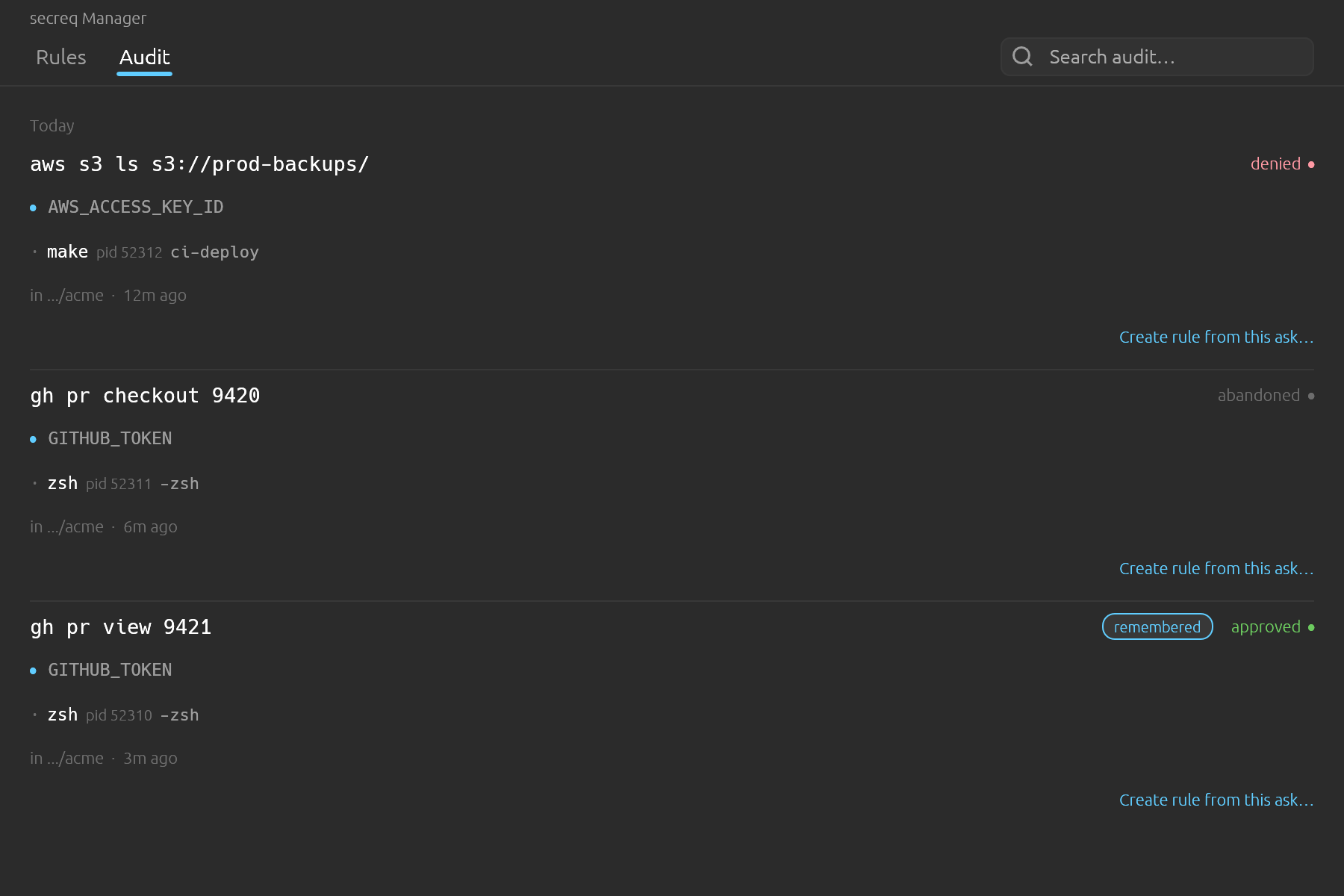Click the denied status label
The image size is (1344, 896).
click(1275, 164)
